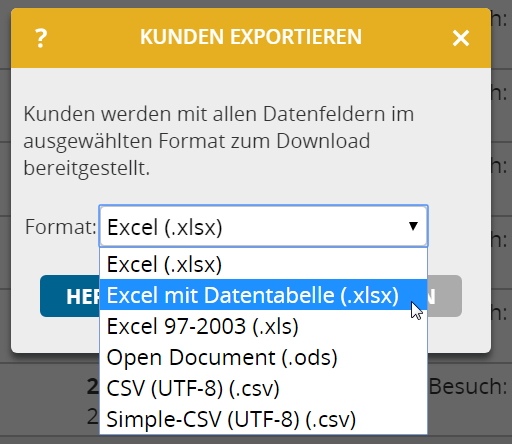Click the description paragraph about Datenfeldern
The width and height of the screenshot is (512, 444).
click(x=219, y=141)
